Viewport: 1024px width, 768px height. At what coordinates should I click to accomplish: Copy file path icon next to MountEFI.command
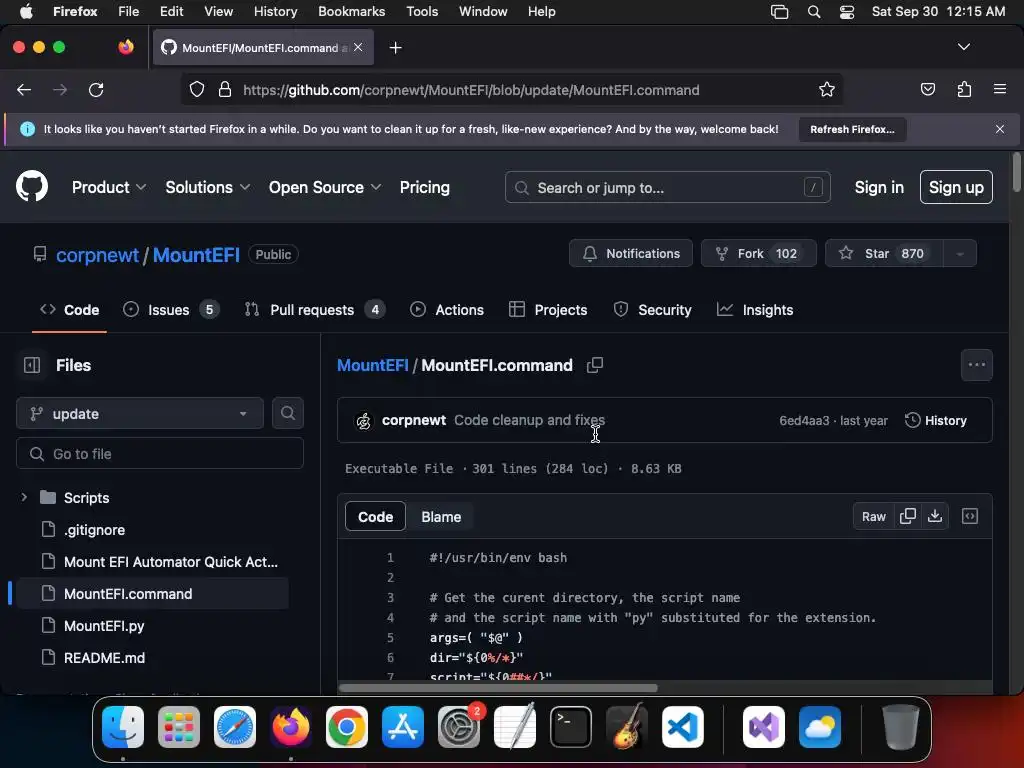(x=594, y=365)
